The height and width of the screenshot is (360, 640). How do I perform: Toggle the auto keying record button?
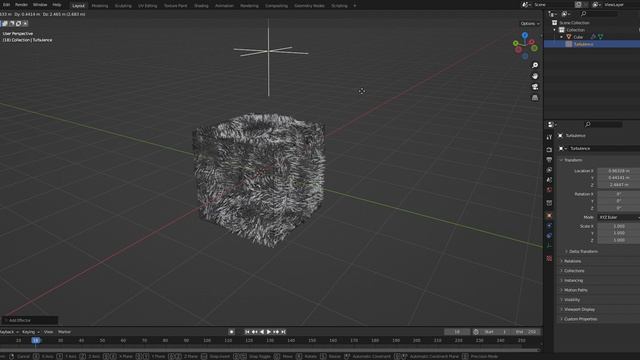click(231, 332)
